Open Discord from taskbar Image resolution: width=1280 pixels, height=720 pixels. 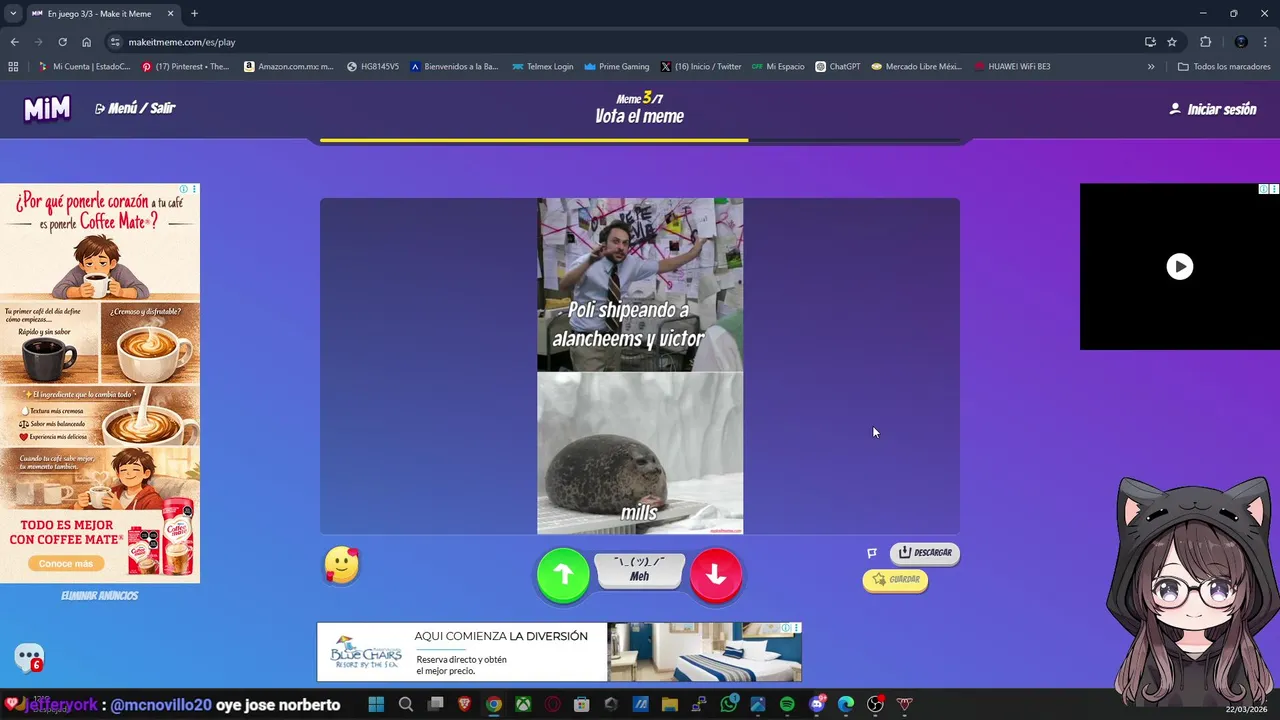click(x=817, y=705)
